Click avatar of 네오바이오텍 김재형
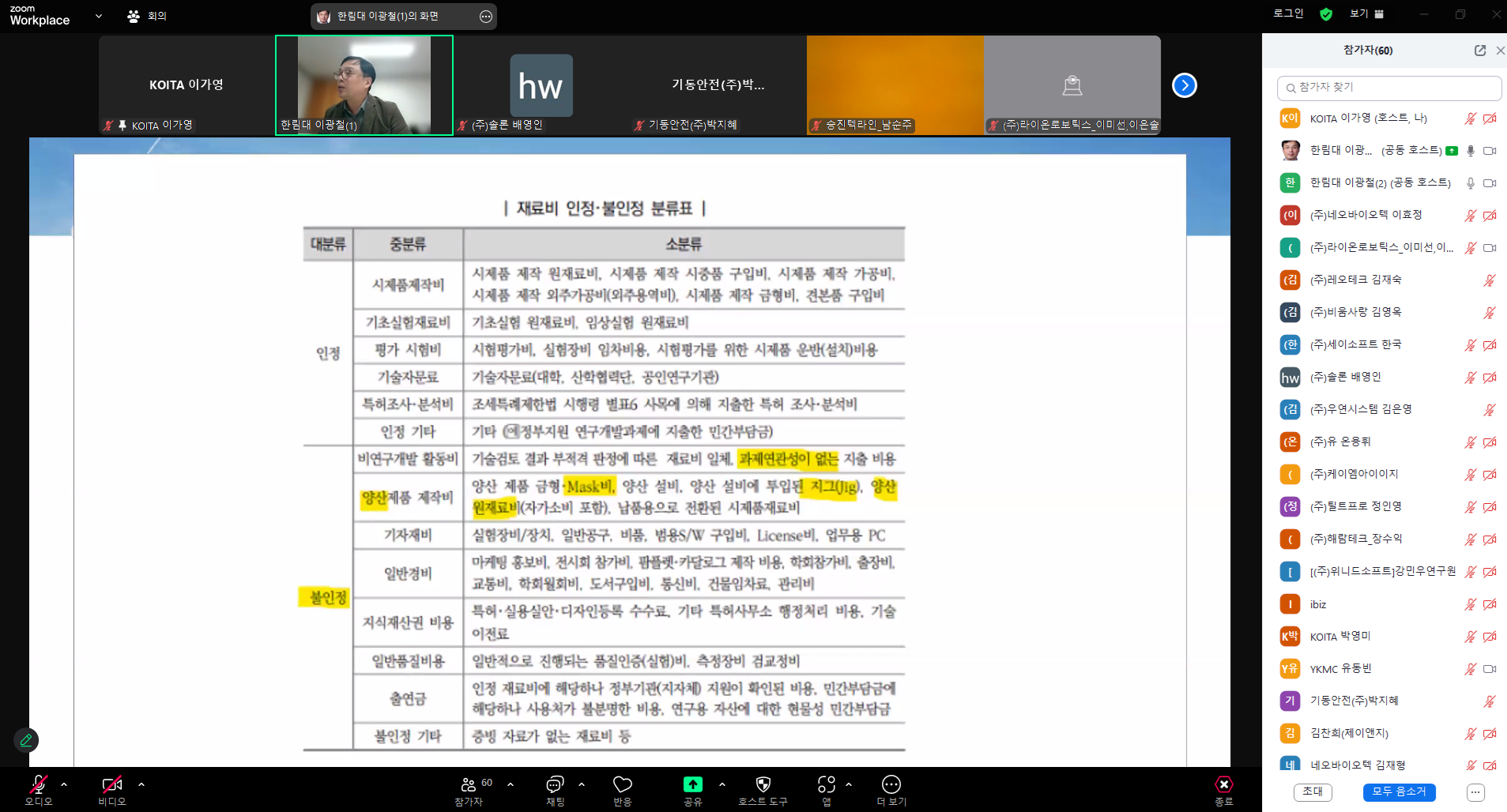The height and width of the screenshot is (812, 1507). (1290, 764)
